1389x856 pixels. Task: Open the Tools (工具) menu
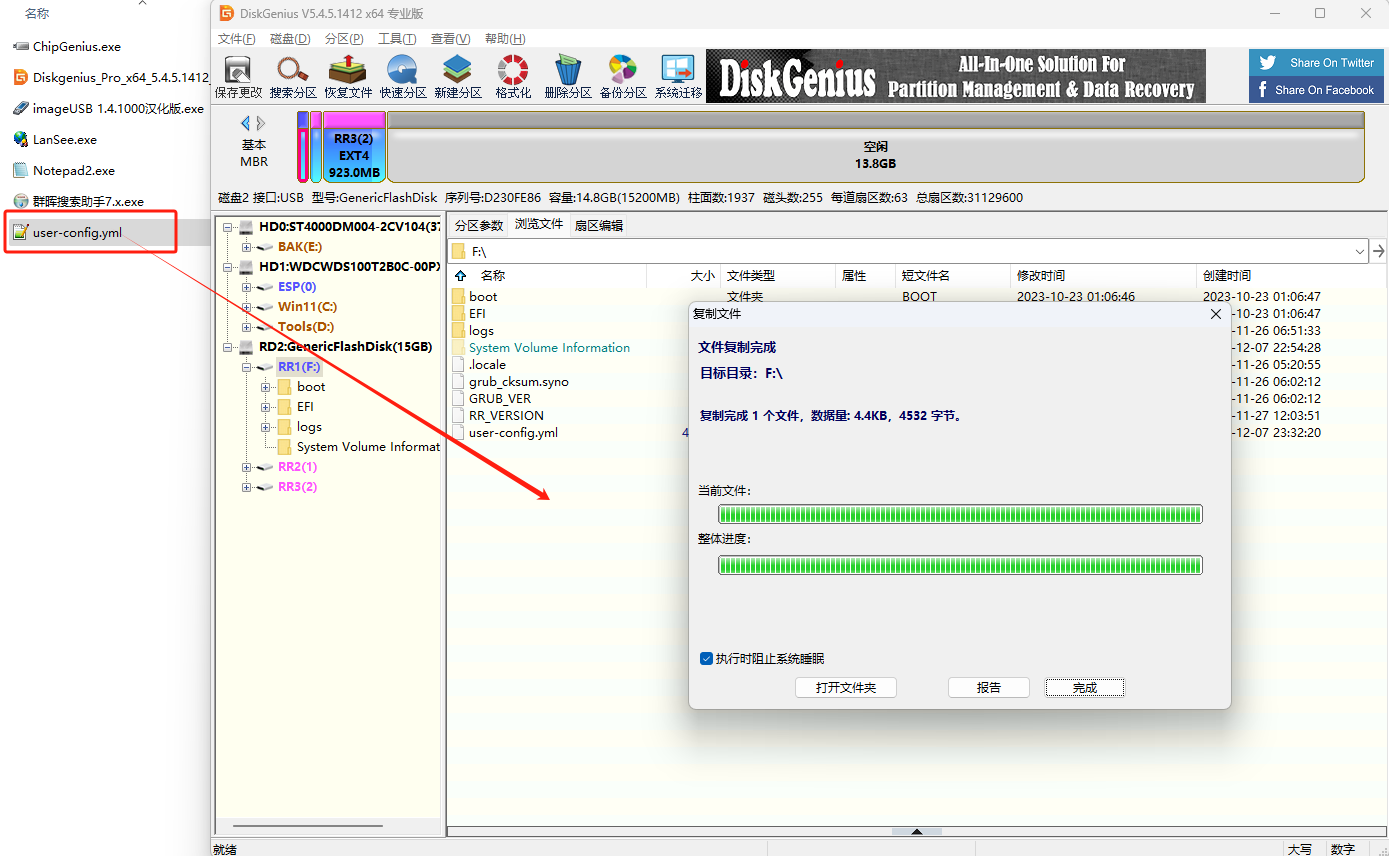(396, 39)
